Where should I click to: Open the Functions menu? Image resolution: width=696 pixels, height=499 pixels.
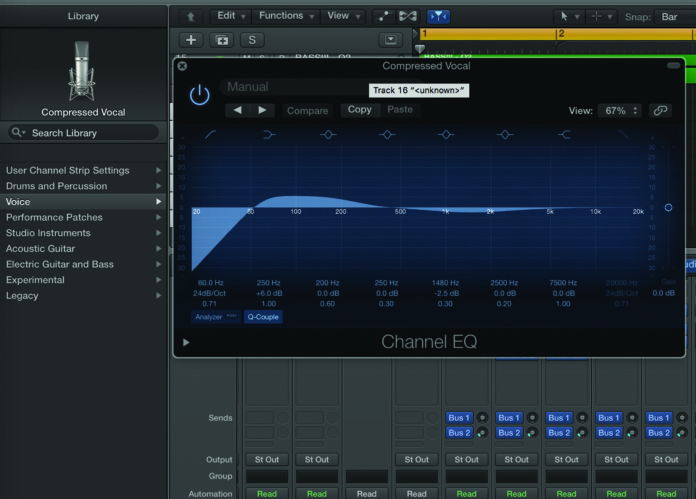tap(286, 16)
